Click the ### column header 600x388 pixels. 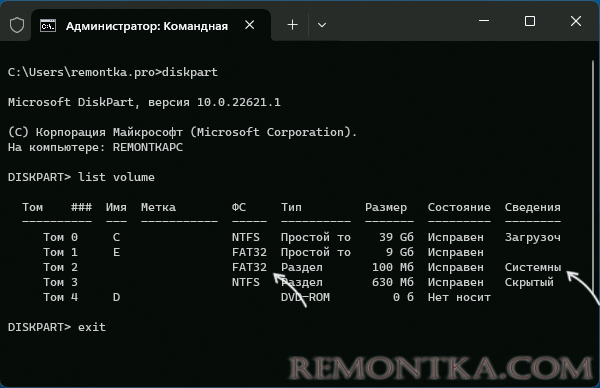[x=82, y=207]
